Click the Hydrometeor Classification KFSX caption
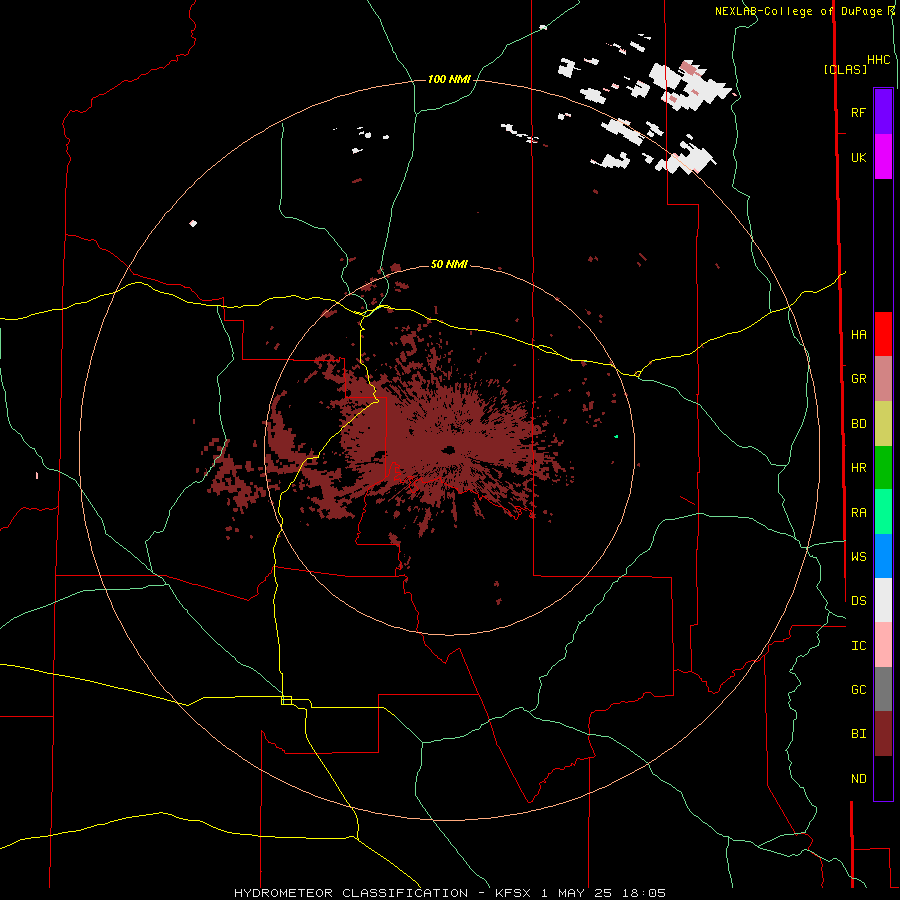 click(x=449, y=893)
